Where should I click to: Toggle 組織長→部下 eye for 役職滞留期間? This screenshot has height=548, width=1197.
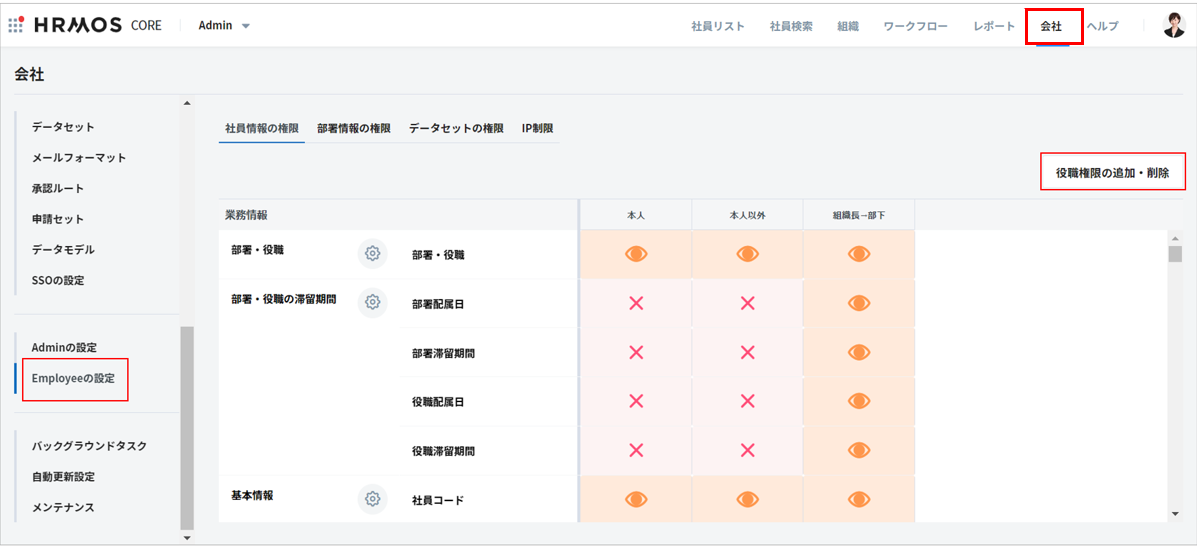click(859, 450)
